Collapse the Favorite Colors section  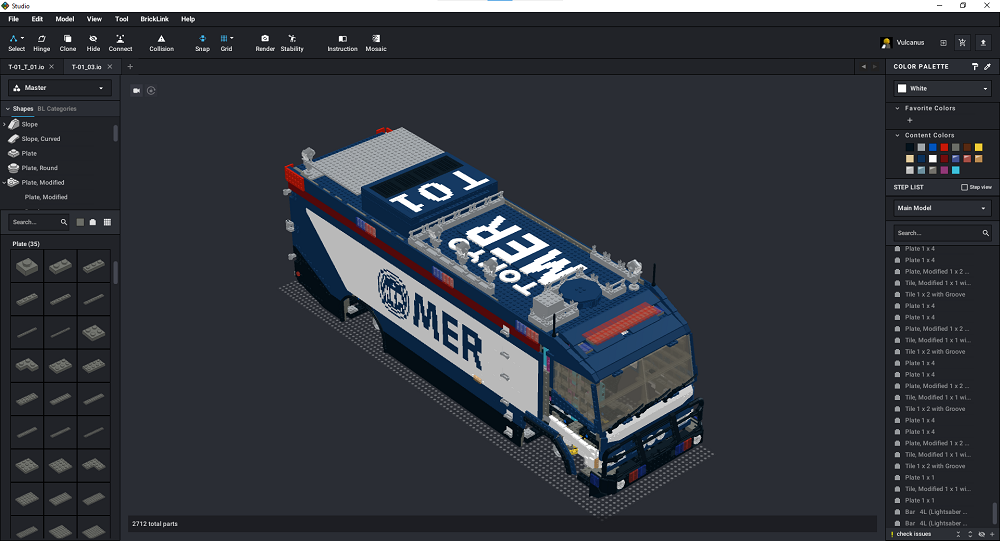pyautogui.click(x=897, y=108)
